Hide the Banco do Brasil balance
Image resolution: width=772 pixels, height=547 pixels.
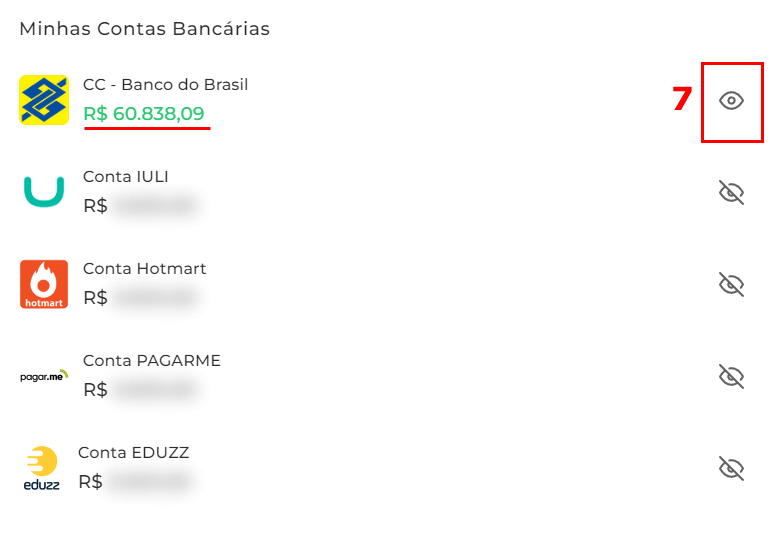click(732, 101)
